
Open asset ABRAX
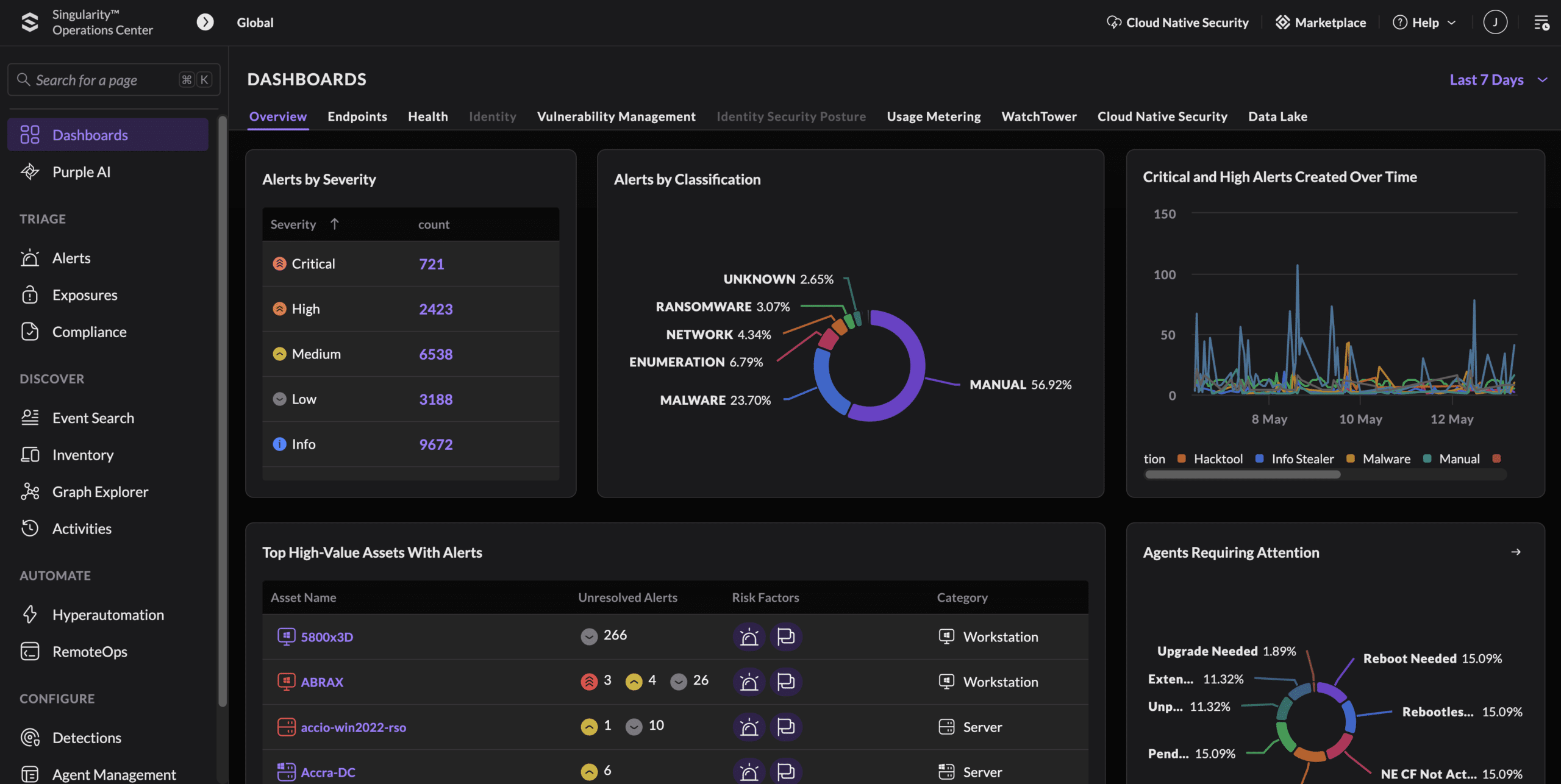point(321,682)
